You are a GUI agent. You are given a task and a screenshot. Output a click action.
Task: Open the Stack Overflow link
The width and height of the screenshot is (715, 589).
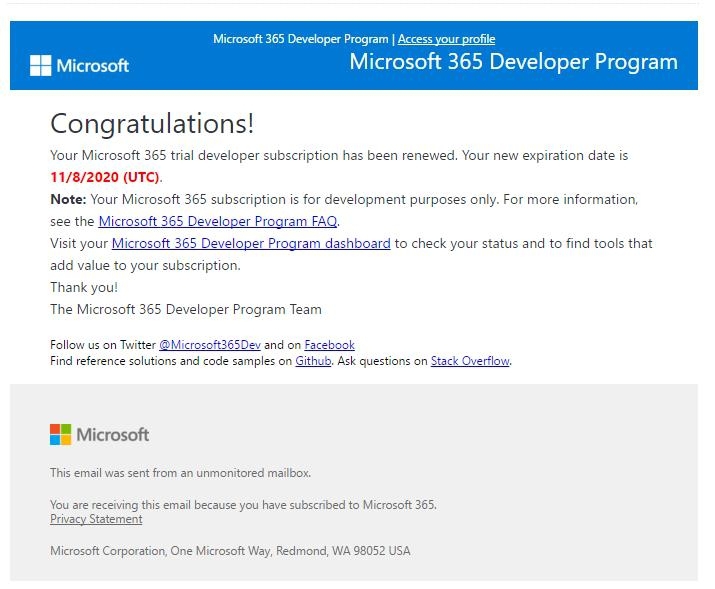470,361
